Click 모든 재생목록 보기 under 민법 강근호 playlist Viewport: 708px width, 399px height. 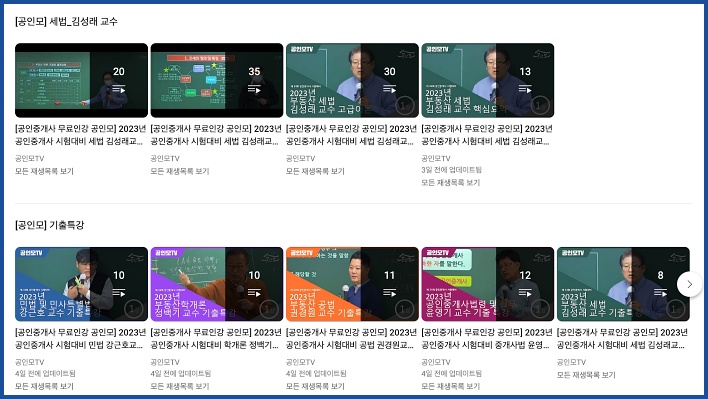pyautogui.click(x=44, y=386)
